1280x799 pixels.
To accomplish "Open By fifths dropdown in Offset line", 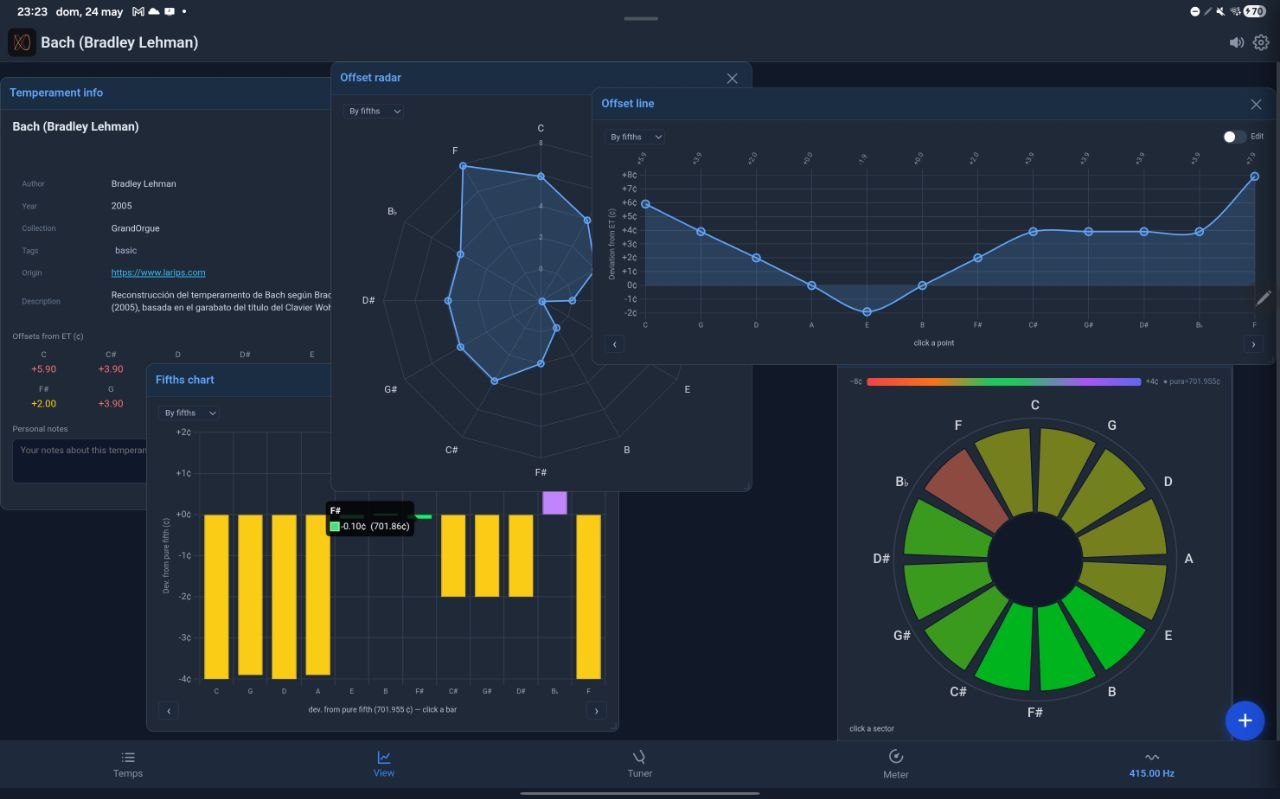I will 634,137.
